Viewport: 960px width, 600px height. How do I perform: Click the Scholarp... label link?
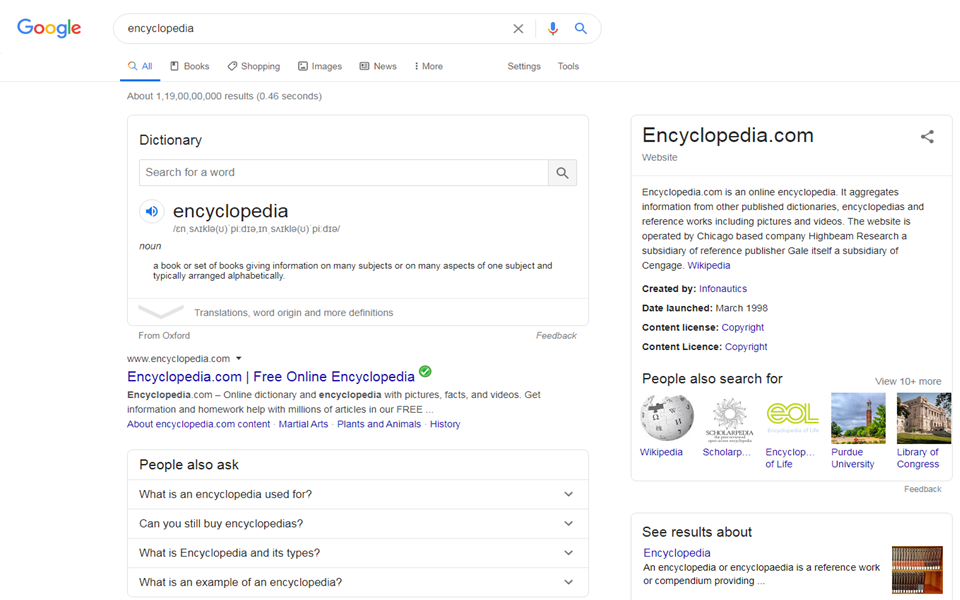(727, 452)
